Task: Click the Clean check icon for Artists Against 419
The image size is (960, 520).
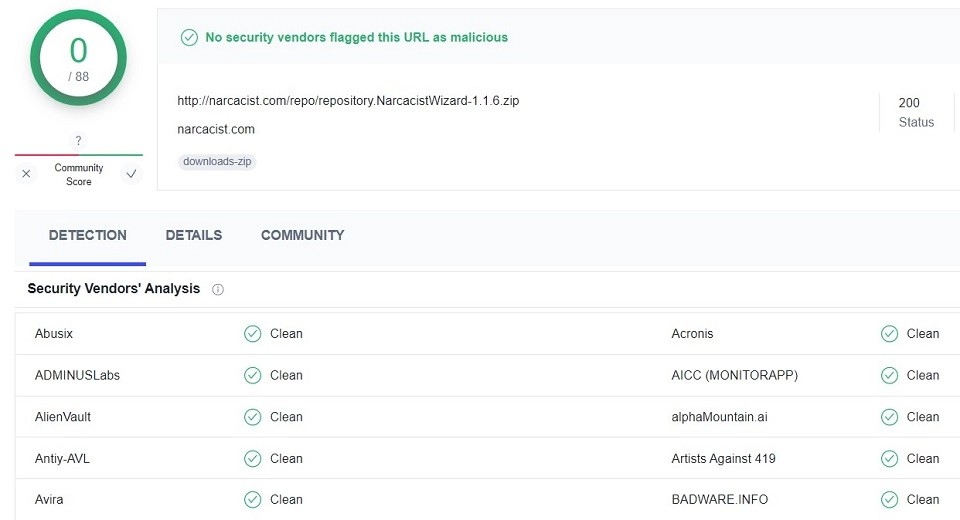Action: coord(889,459)
